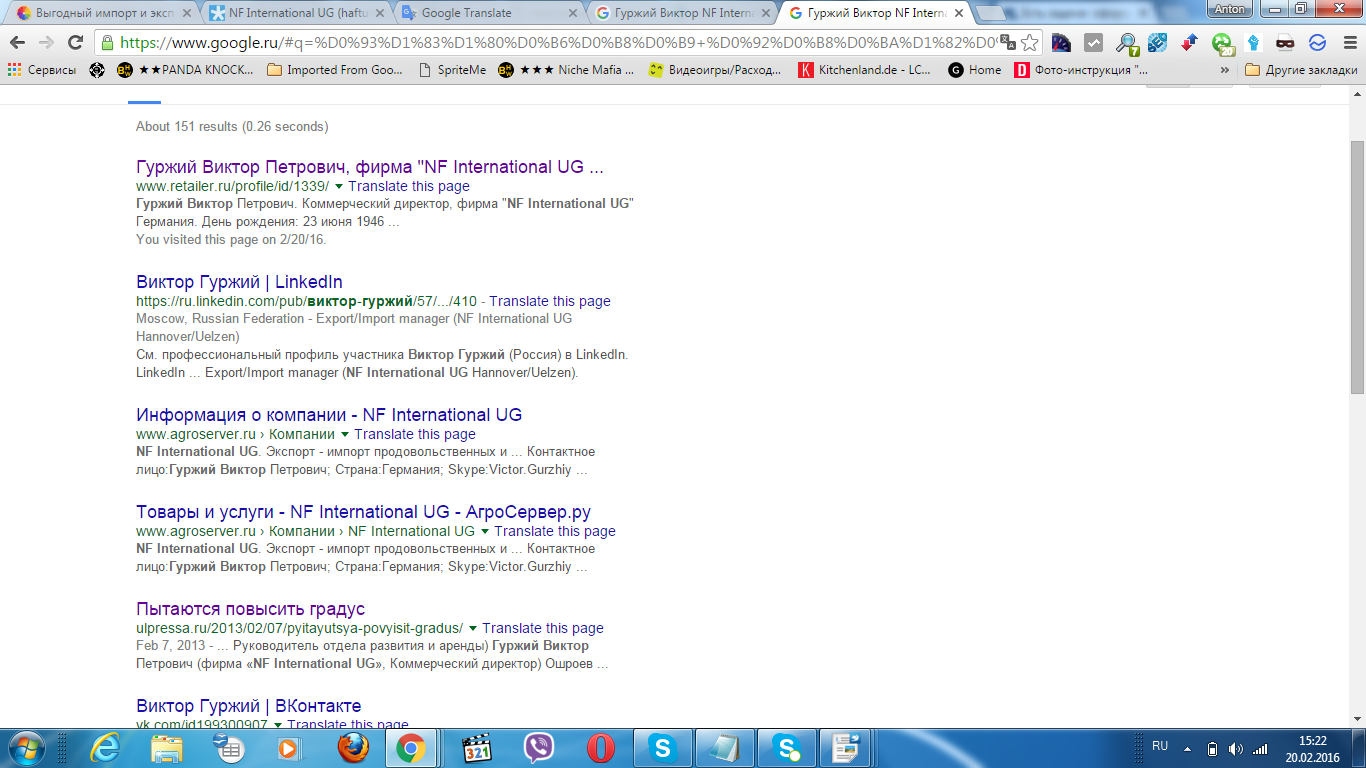
Task: Click Translate this page for the LinkedIn result
Action: (550, 301)
